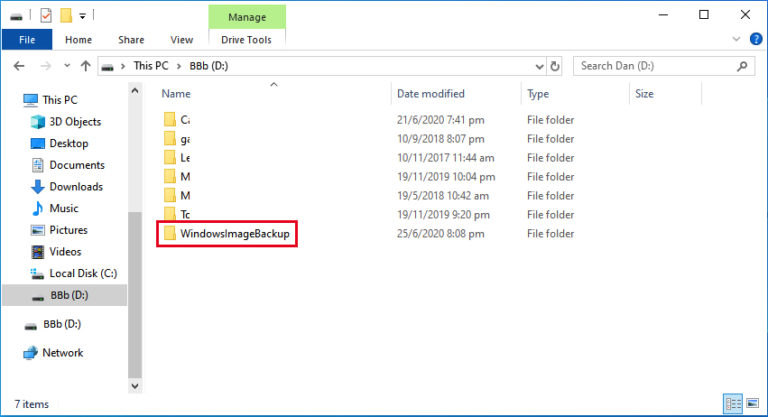Viewport: 768px width, 417px height.
Task: Select the folder dated 21/6/2020 7:41 pm
Action: (177, 120)
